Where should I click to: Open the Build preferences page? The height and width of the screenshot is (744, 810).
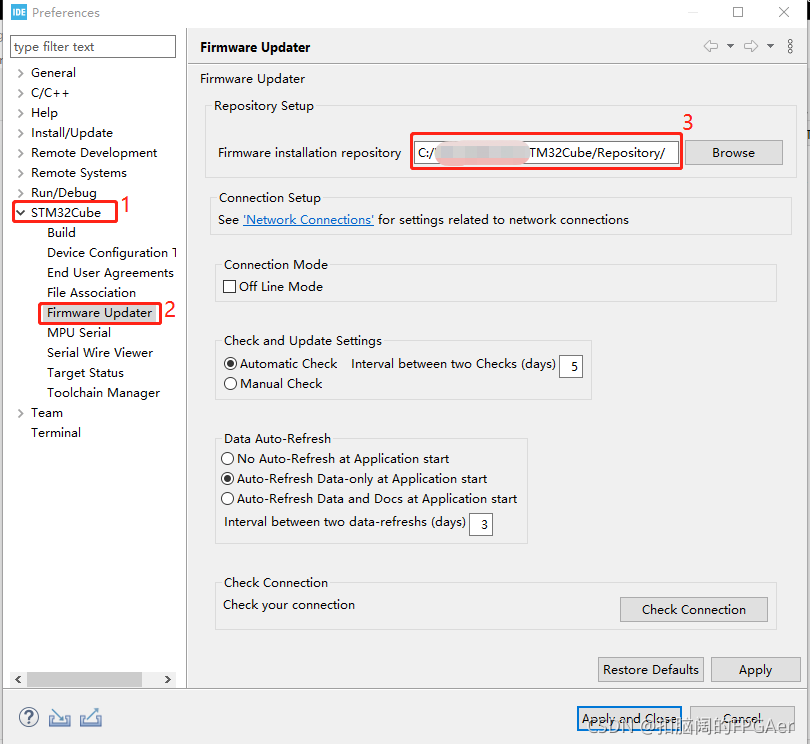pyautogui.click(x=61, y=232)
